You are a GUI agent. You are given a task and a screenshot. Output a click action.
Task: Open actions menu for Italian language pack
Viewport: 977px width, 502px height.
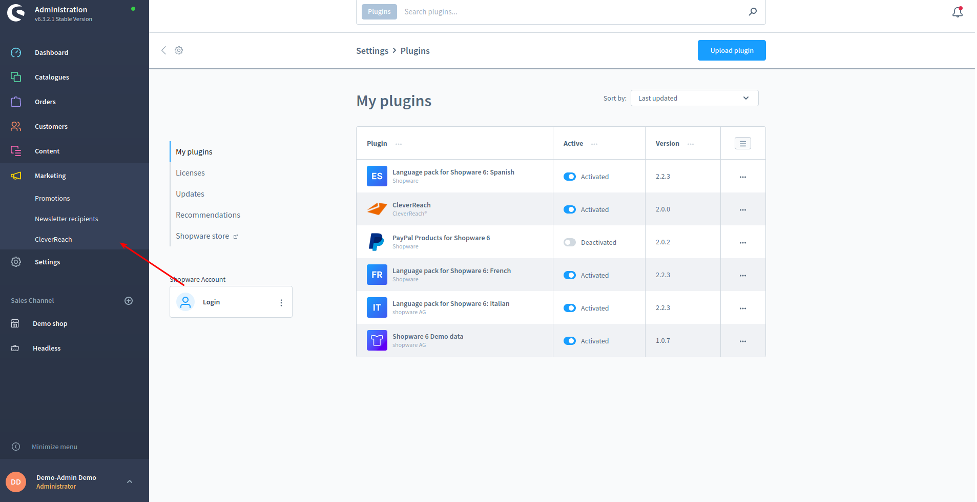coord(743,308)
